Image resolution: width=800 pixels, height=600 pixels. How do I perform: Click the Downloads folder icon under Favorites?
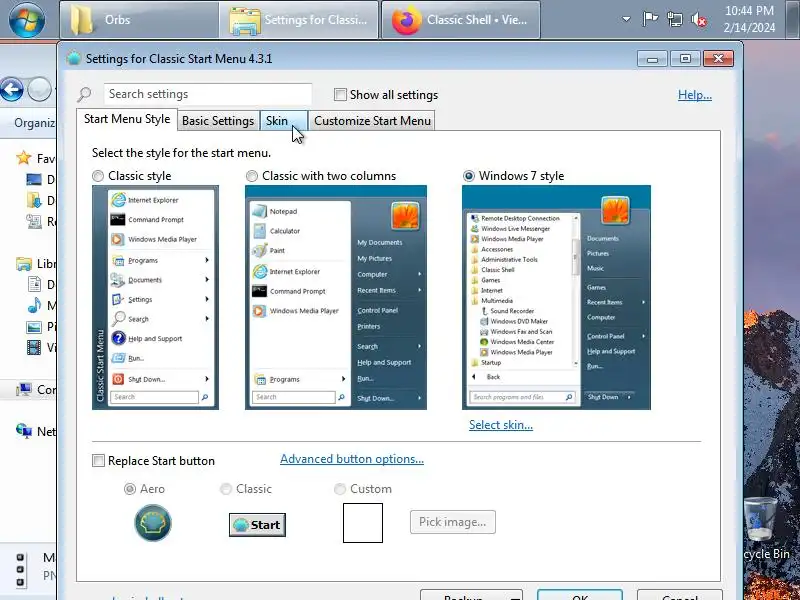click(x=34, y=201)
